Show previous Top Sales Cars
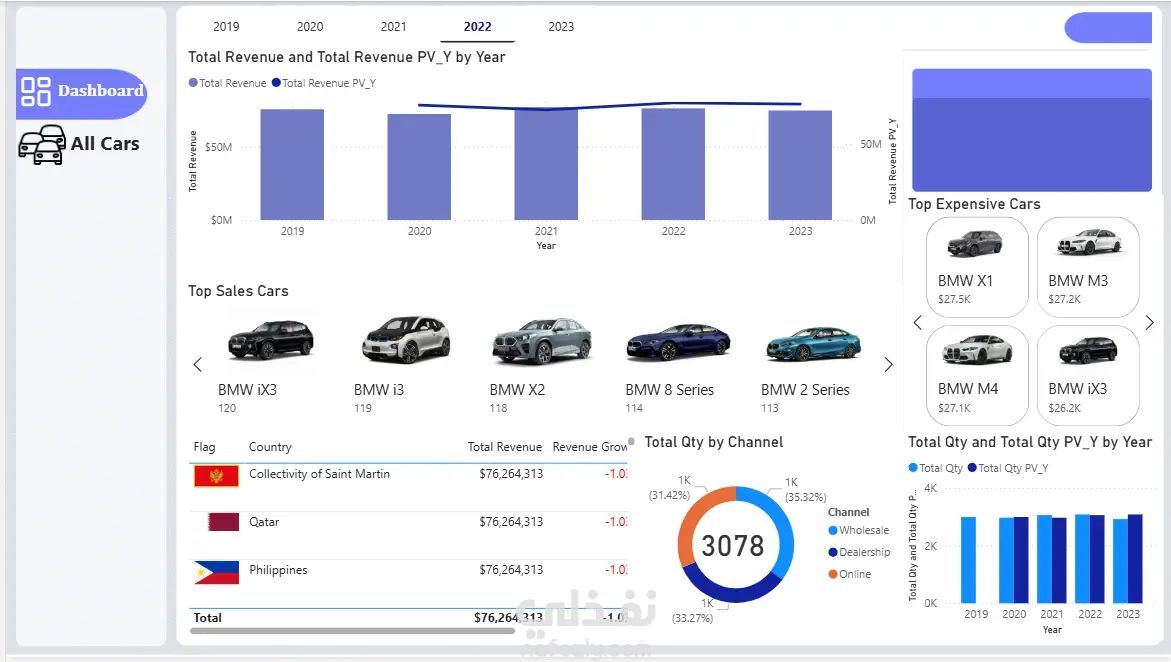Image resolution: width=1171 pixels, height=662 pixels. (x=198, y=365)
